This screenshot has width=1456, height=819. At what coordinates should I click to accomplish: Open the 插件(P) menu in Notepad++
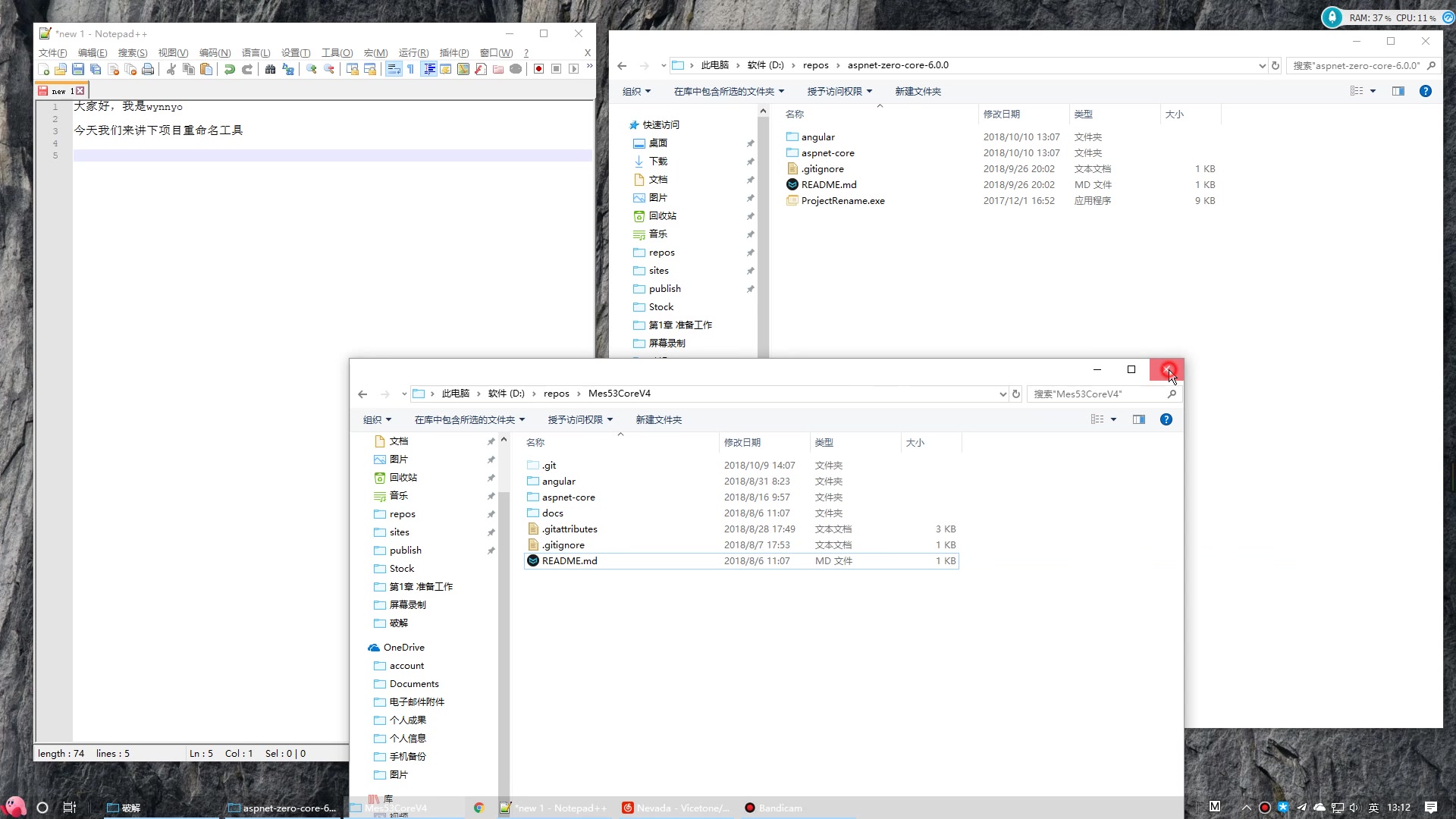point(454,52)
